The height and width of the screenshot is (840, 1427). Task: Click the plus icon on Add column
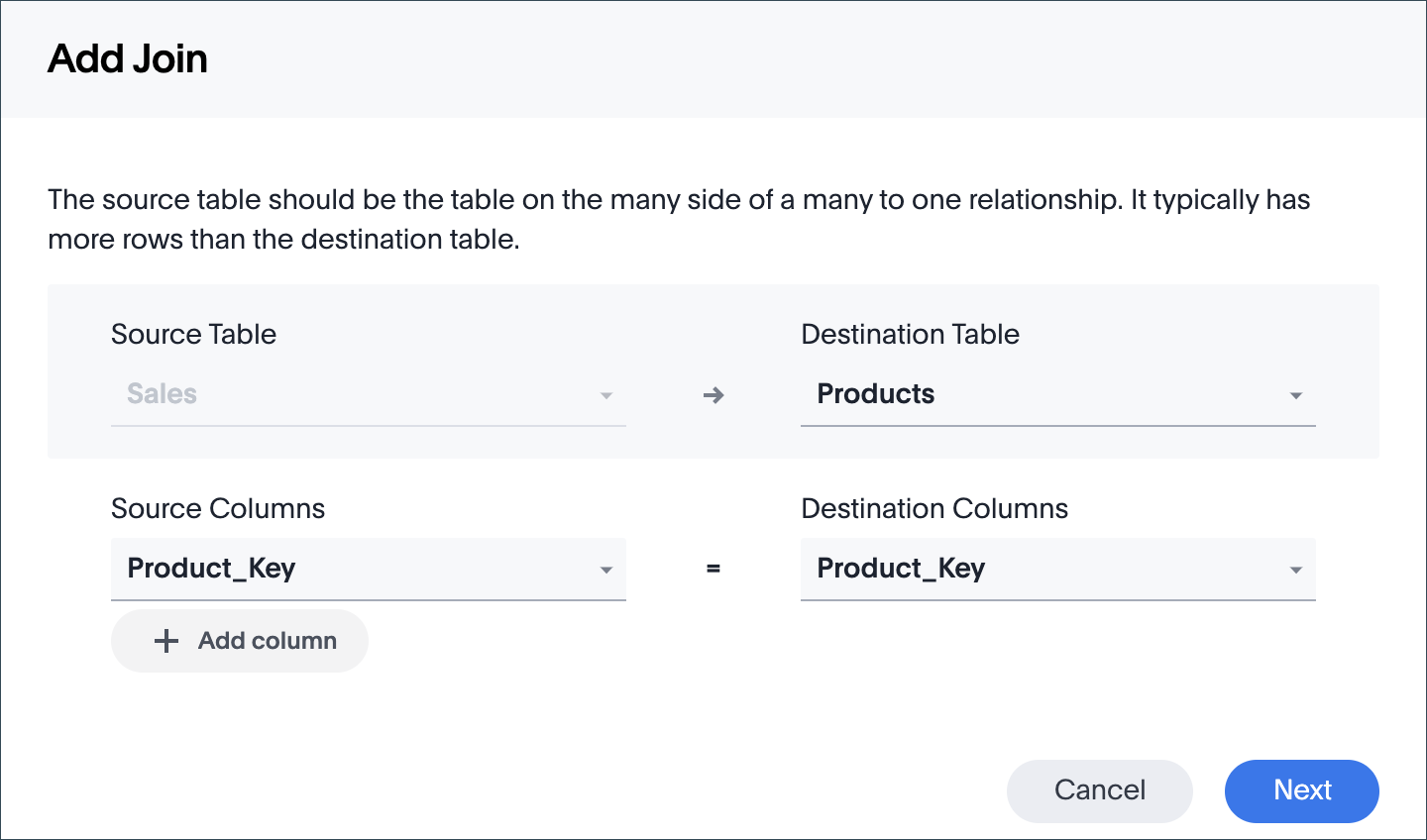[166, 641]
